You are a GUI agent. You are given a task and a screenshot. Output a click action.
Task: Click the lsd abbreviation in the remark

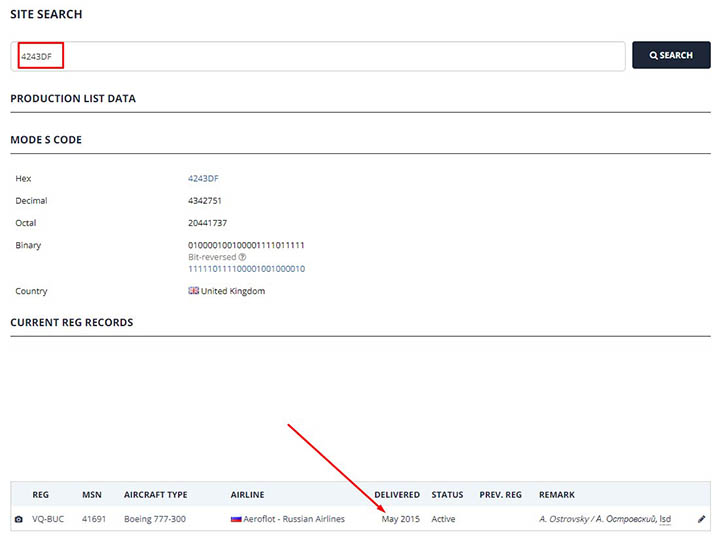[x=665, y=520]
